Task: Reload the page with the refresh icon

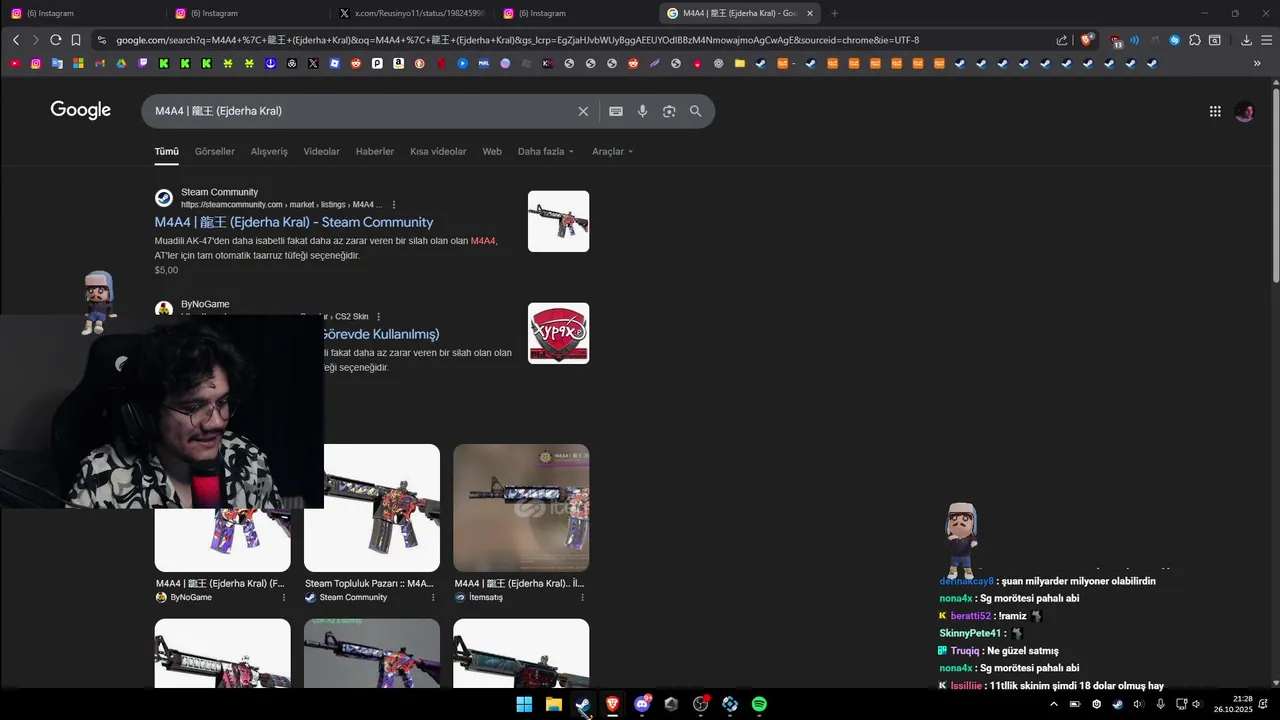Action: [x=55, y=40]
